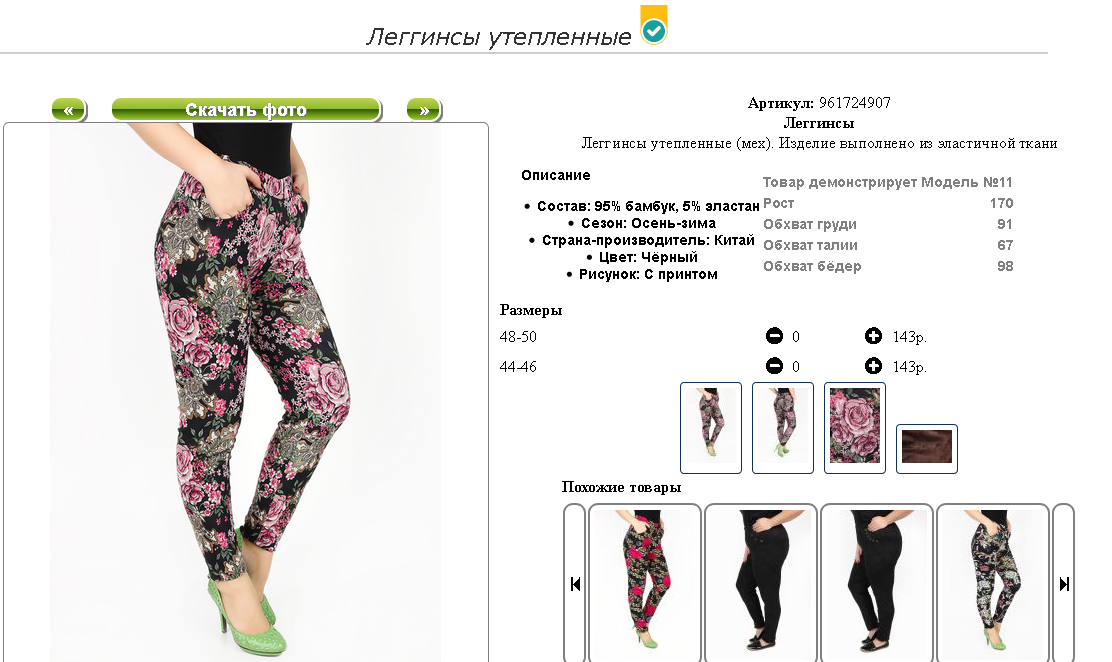This screenshot has height=662, width=1112.
Task: Click minus icon for size 44-46
Action: [x=774, y=365]
